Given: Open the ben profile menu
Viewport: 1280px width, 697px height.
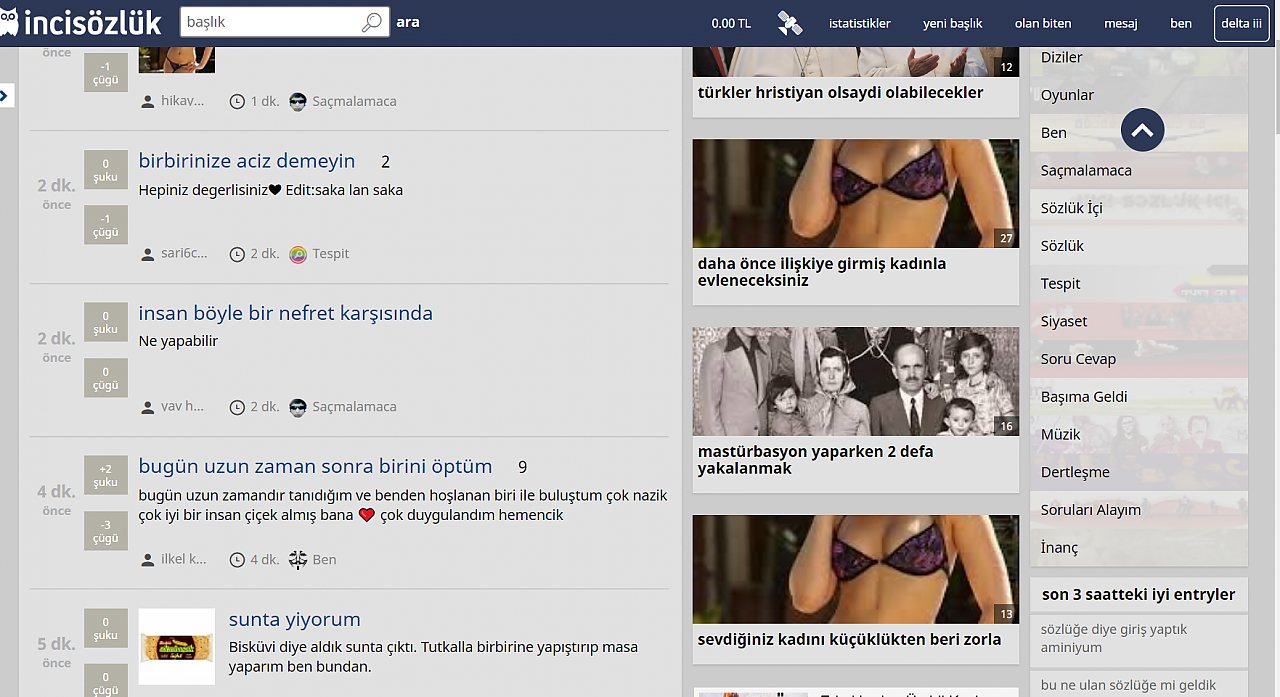Looking at the screenshot, I should pos(1181,23).
